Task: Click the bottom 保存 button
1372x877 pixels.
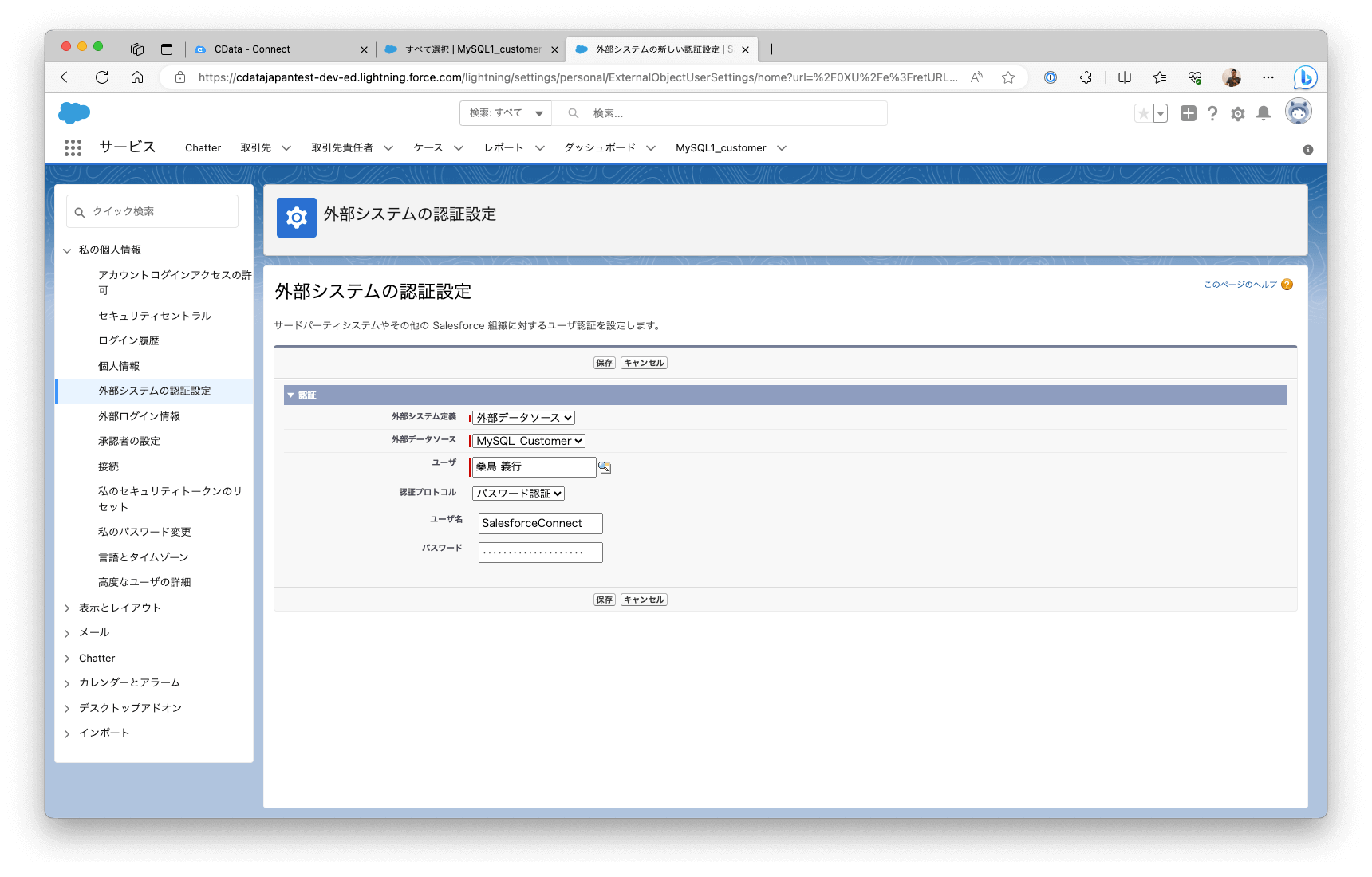Action: tap(605, 600)
